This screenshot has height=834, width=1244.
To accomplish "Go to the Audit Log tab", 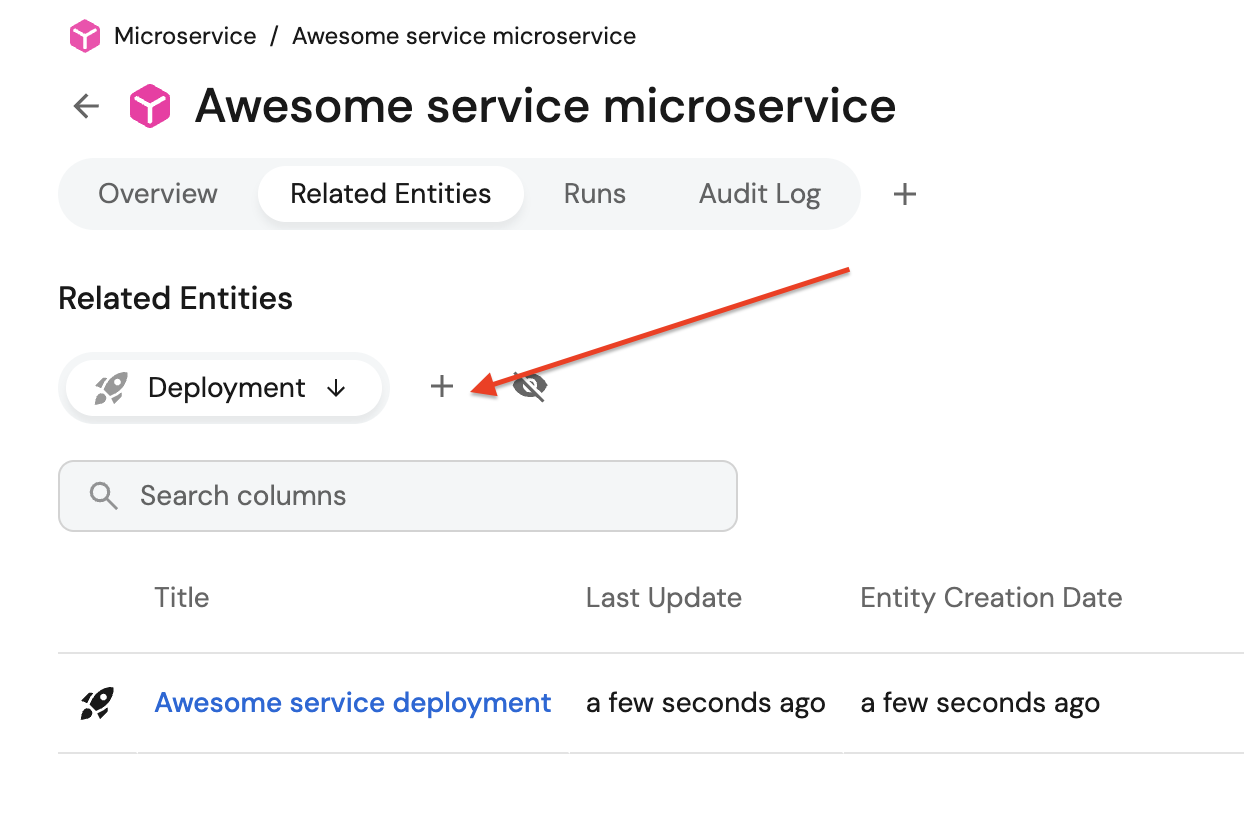I will pyautogui.click(x=760, y=194).
